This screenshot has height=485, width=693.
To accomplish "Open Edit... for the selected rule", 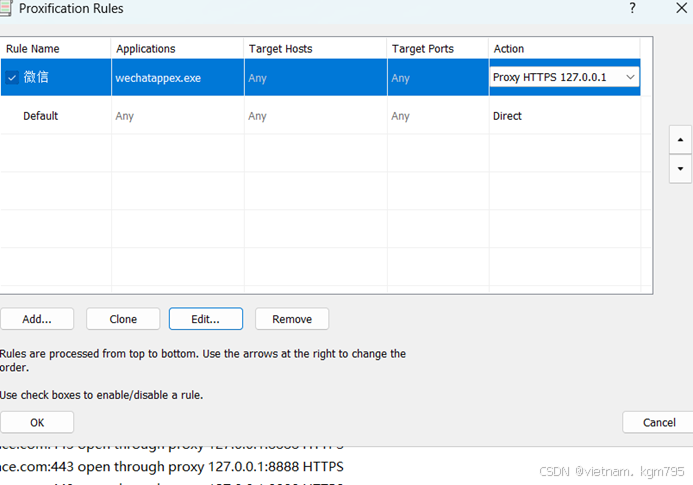I will pos(206,319).
